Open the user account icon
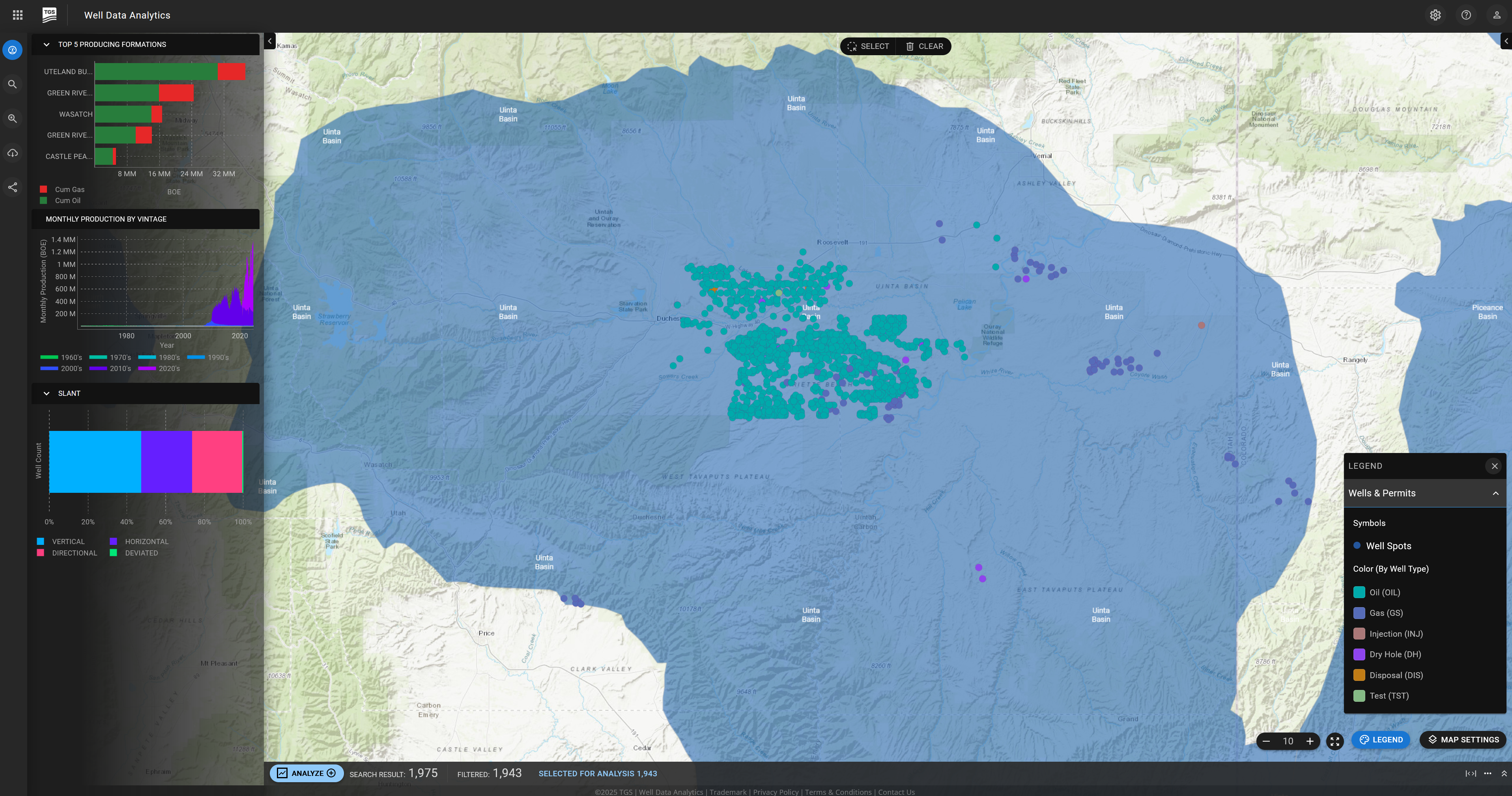Image resolution: width=1512 pixels, height=796 pixels. 1496,15
